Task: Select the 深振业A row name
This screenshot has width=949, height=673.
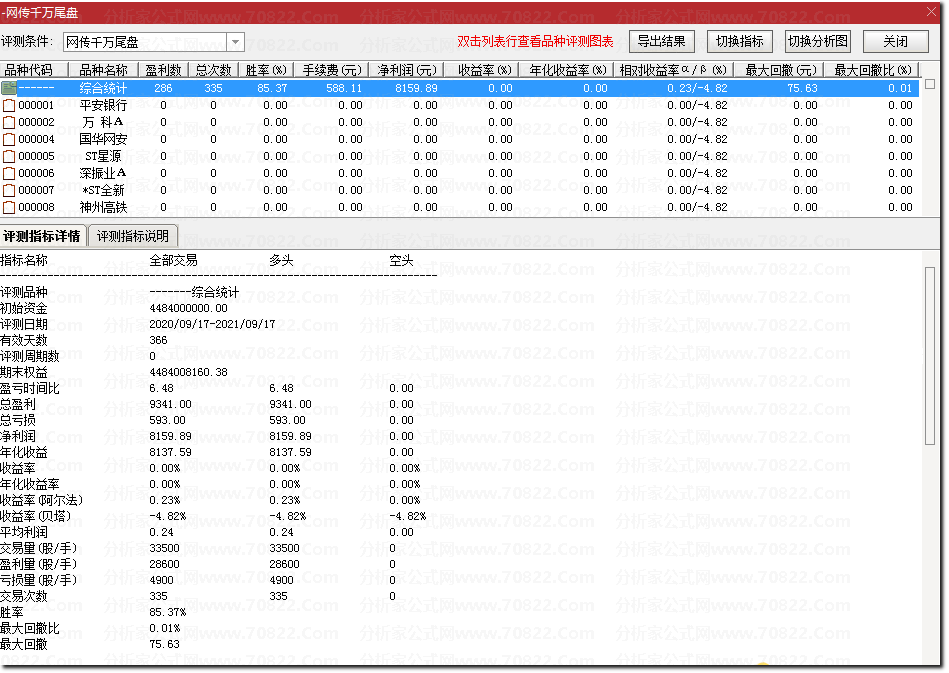Action: click(x=103, y=173)
